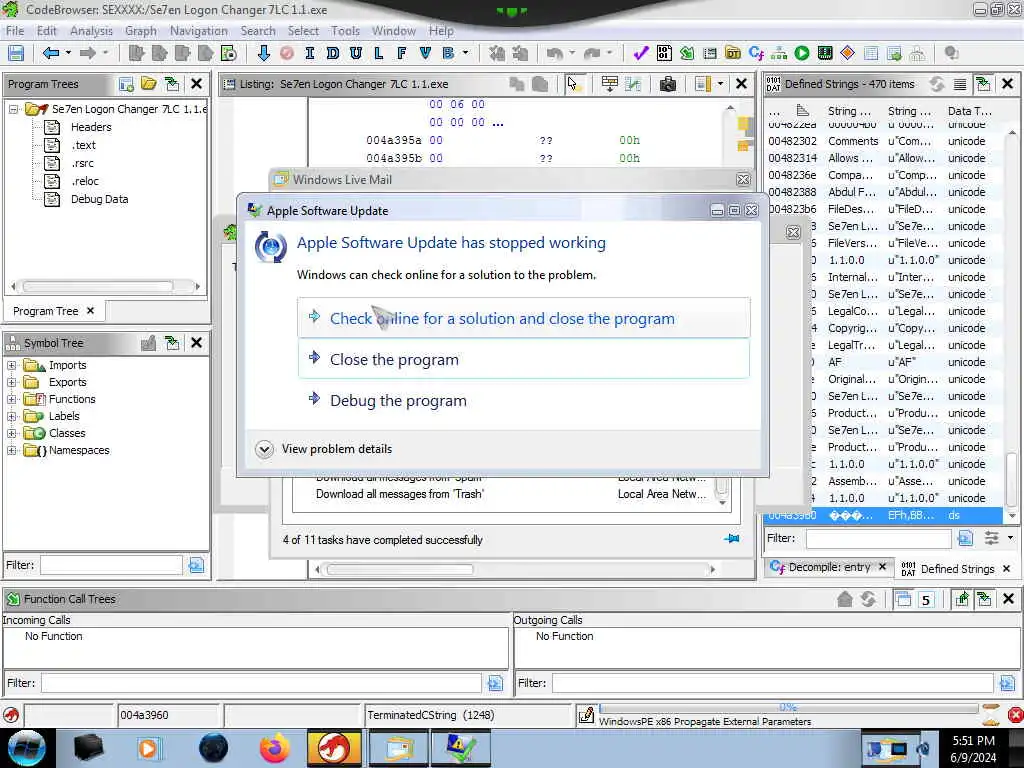Viewport: 1024px width, 768px height.
Task: Expand the Namespaces folder in Symbol Tree
Action: pos(12,450)
